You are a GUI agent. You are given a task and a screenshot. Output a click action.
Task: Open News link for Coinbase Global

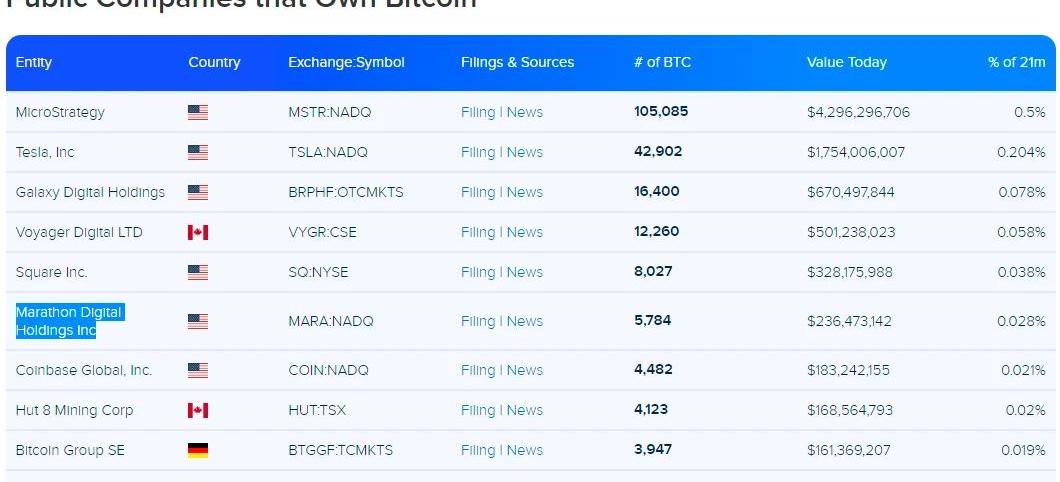click(525, 370)
